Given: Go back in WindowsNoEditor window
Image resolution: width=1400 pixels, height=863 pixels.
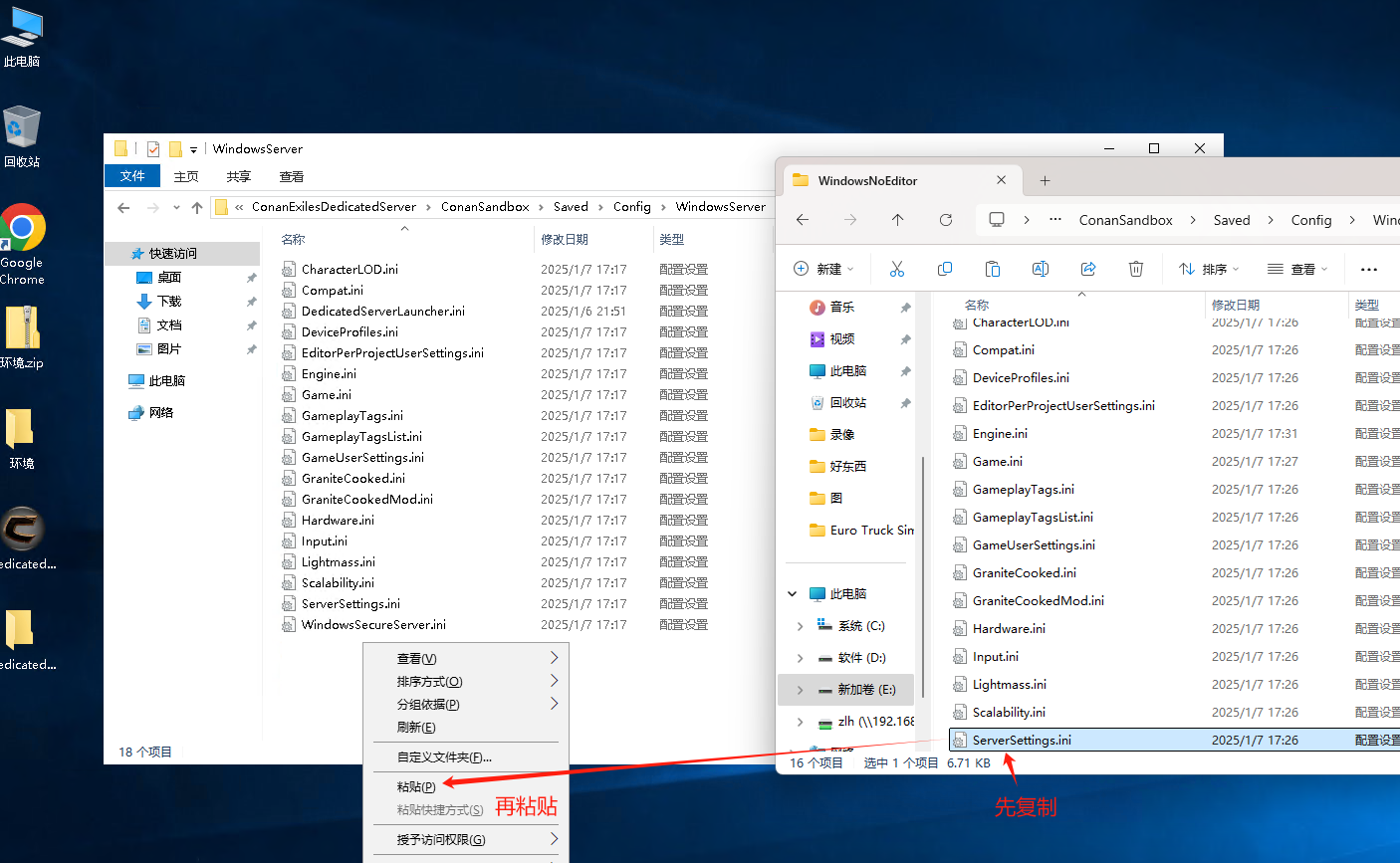Looking at the screenshot, I should [x=803, y=220].
